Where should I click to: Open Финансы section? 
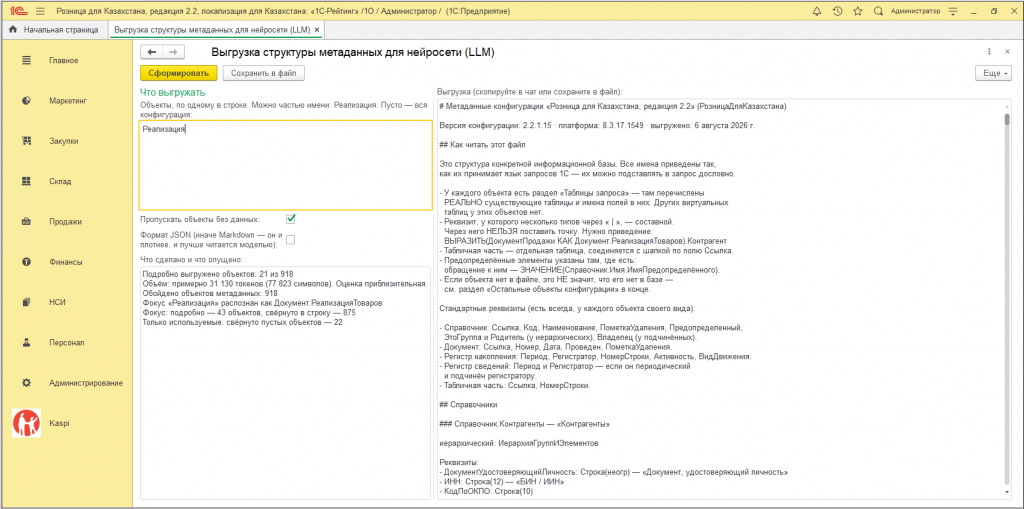[x=66, y=262]
